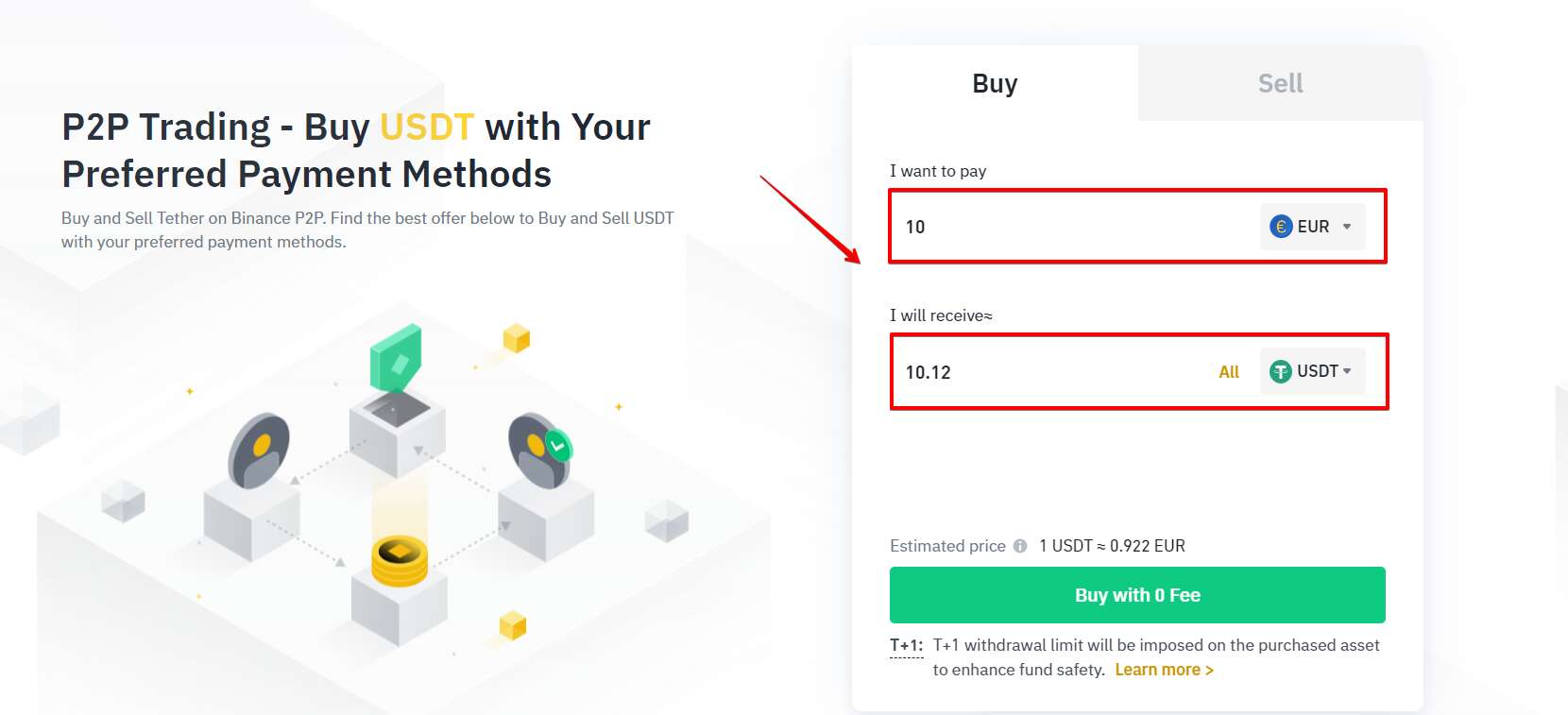Click the green Tether USDT coin icon

tap(1281, 371)
